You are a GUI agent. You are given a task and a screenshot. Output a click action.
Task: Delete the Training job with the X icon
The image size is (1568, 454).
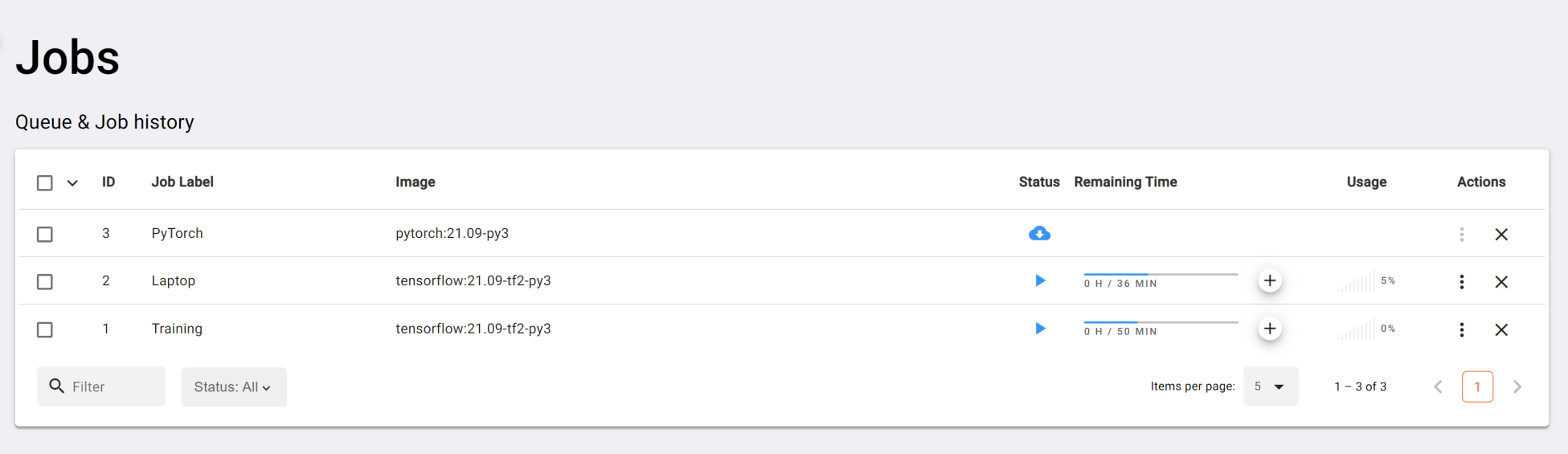tap(1501, 329)
